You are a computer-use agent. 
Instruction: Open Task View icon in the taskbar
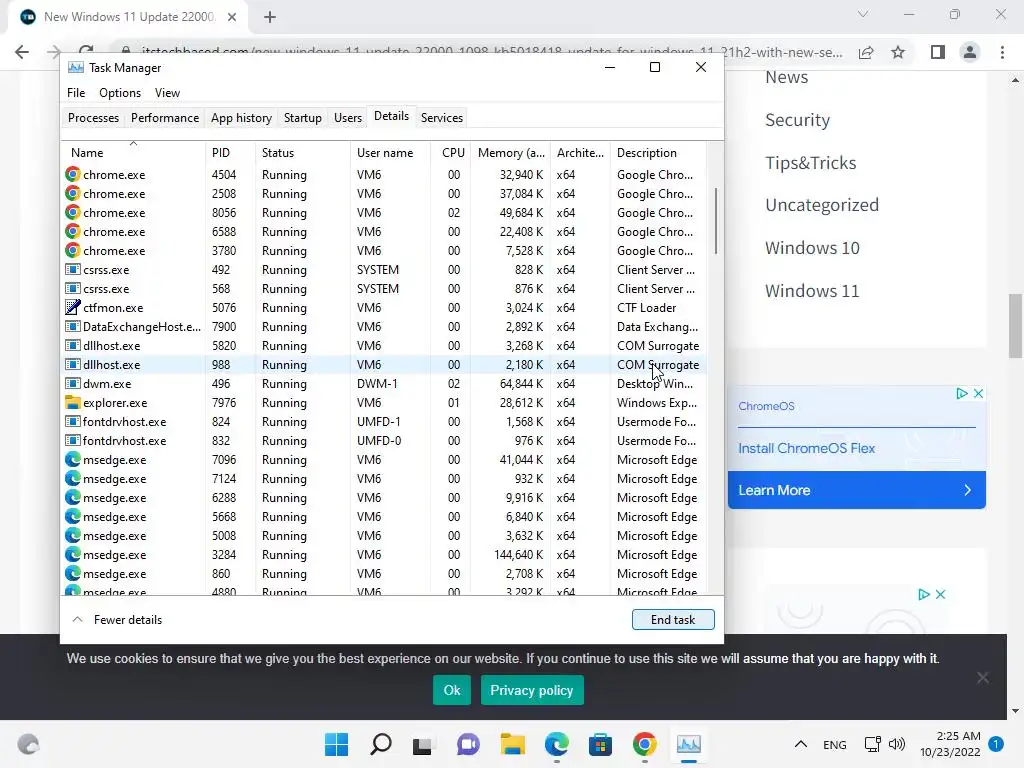[423, 744]
